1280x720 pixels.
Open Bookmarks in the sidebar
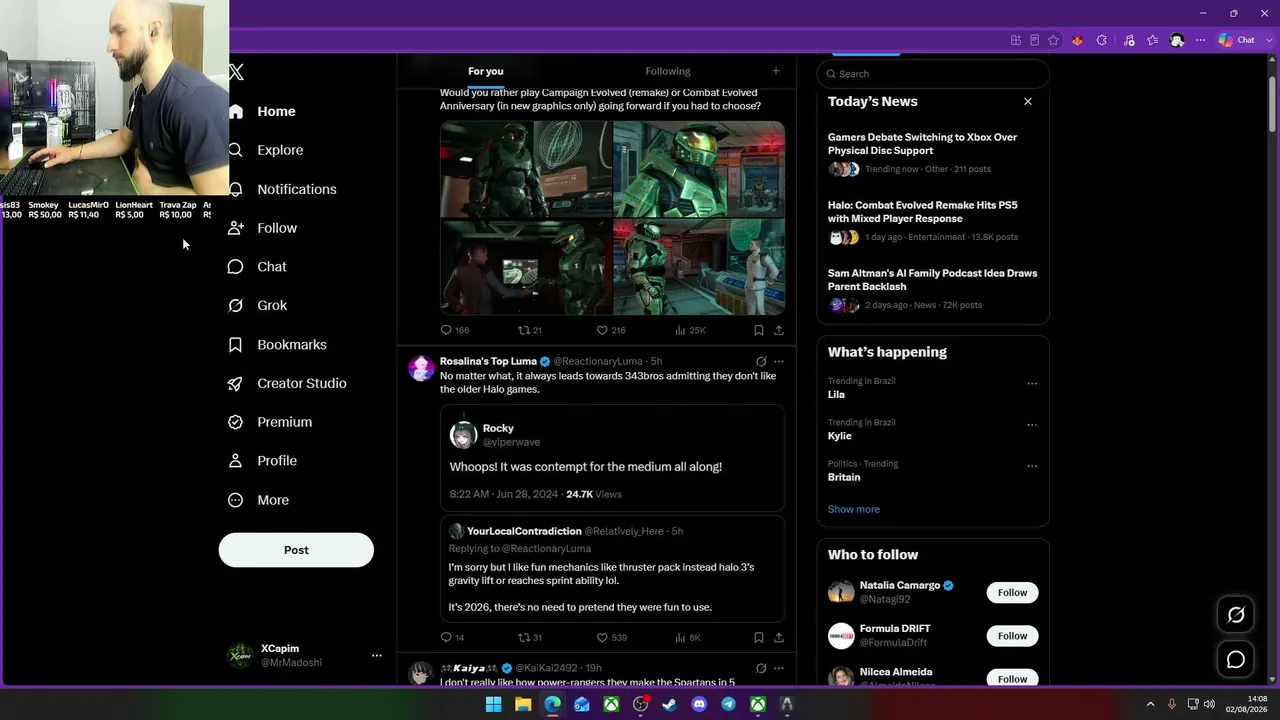278,344
